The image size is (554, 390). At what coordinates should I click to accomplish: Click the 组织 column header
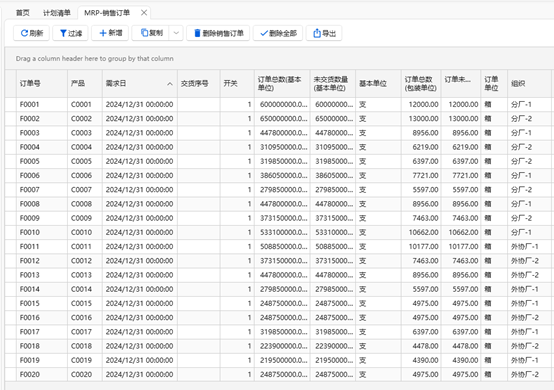pos(529,84)
